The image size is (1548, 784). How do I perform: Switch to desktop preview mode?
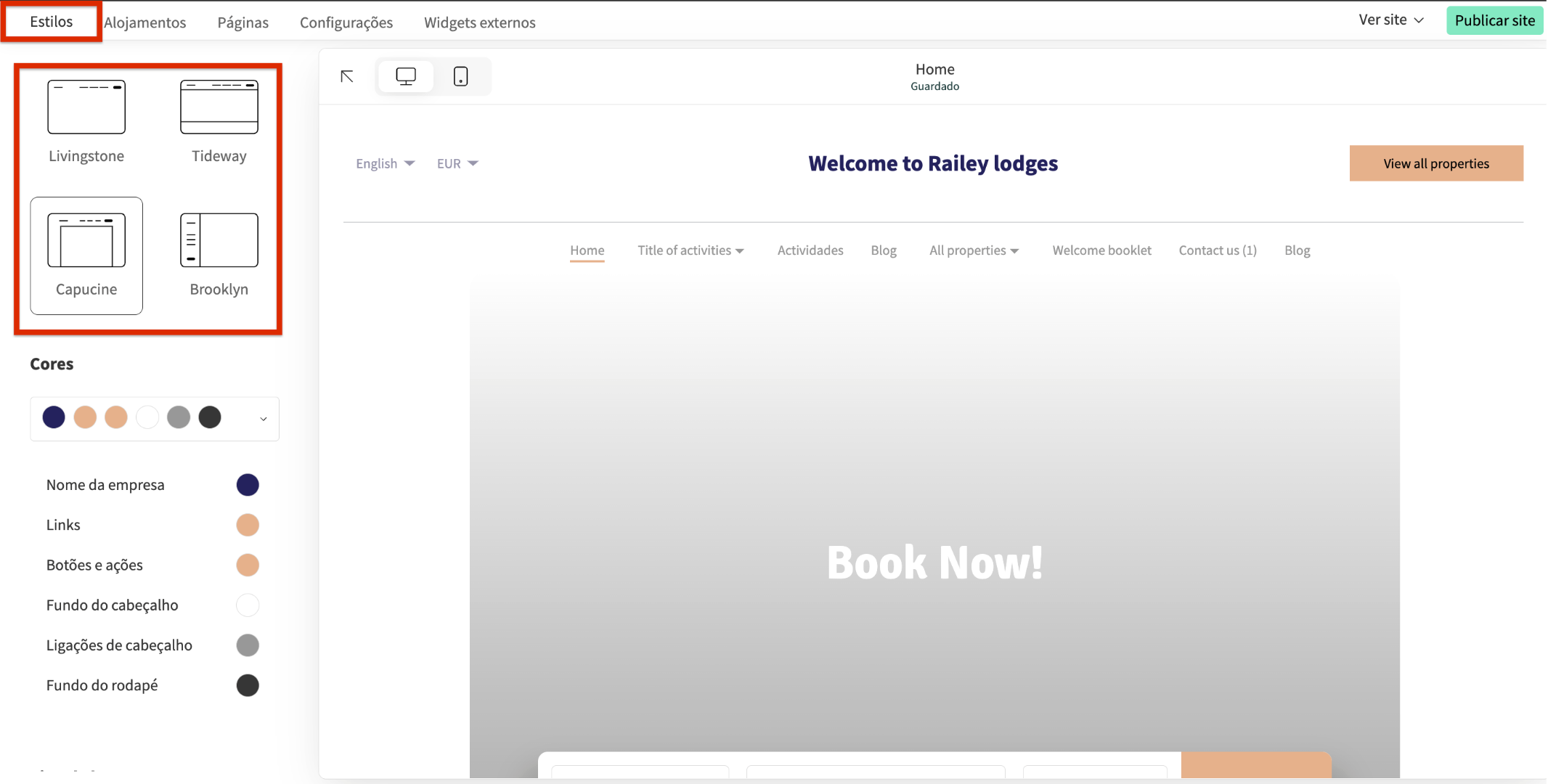(405, 76)
